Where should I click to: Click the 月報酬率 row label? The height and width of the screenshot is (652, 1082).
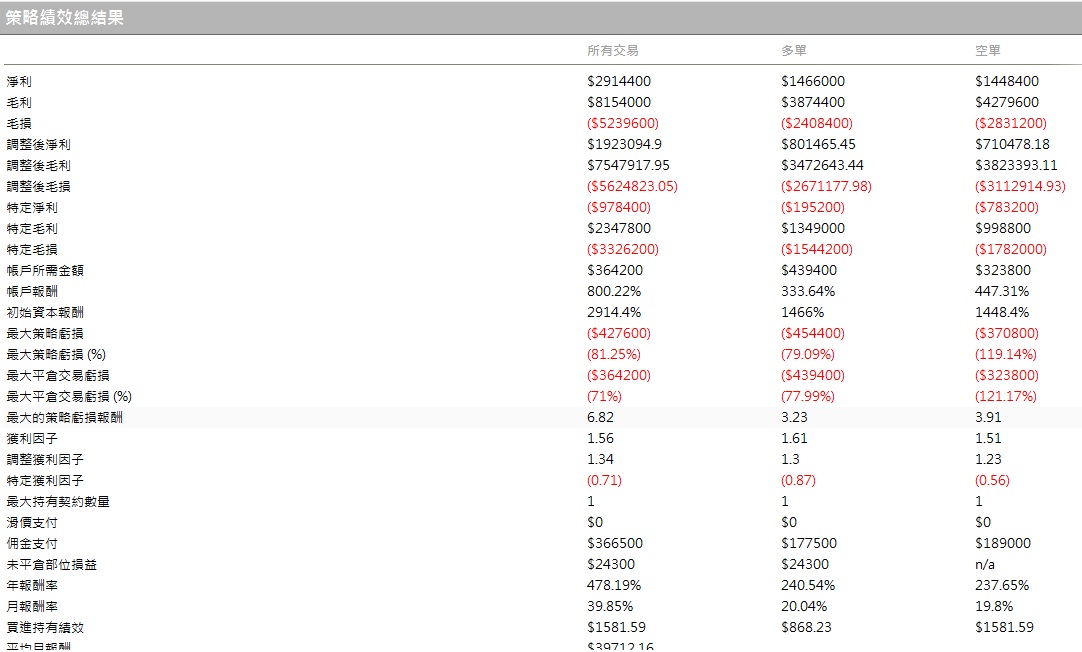click(32, 606)
